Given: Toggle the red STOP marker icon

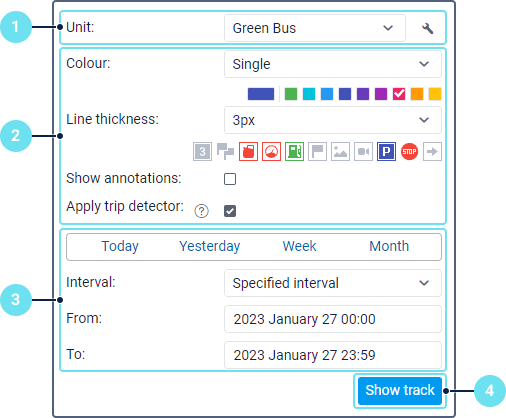Looking at the screenshot, I should 409,152.
